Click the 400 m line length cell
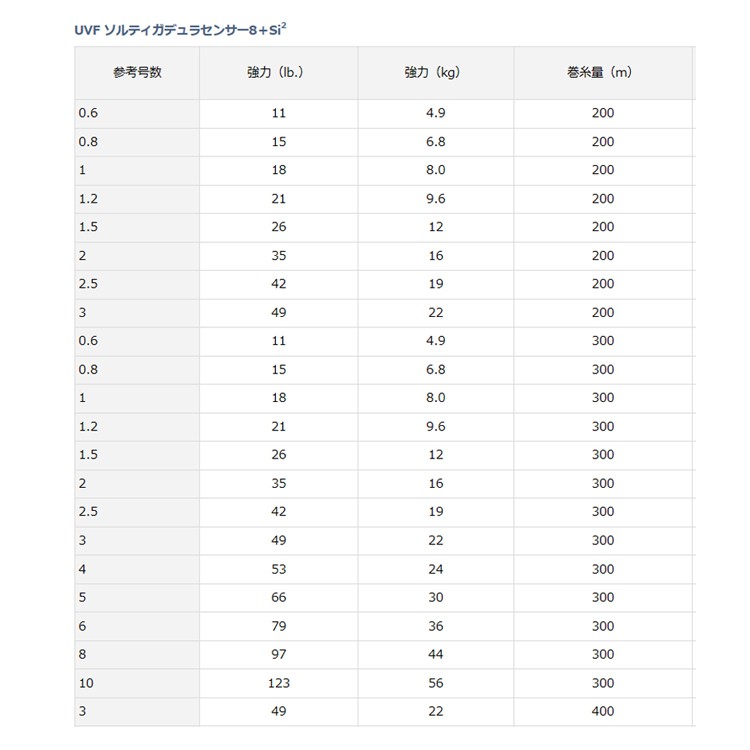750x750 pixels. tap(603, 711)
